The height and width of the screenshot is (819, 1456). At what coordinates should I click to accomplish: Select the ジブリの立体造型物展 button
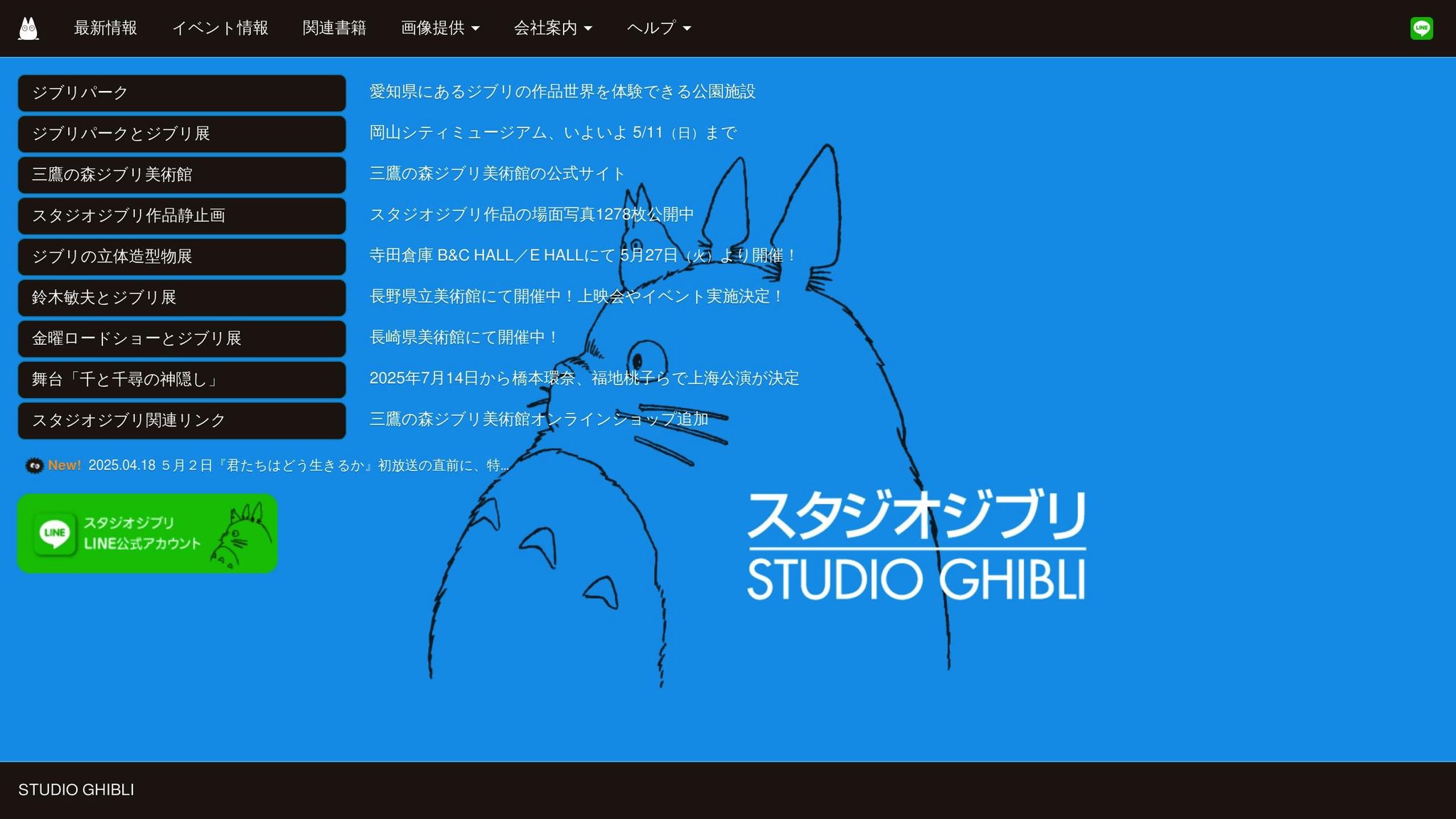(182, 257)
